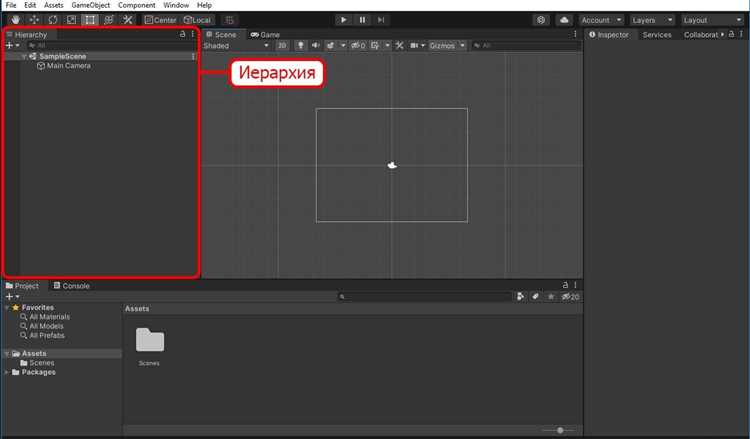Toggle scene effects icon
The height and width of the screenshot is (439, 750).
pos(331,46)
